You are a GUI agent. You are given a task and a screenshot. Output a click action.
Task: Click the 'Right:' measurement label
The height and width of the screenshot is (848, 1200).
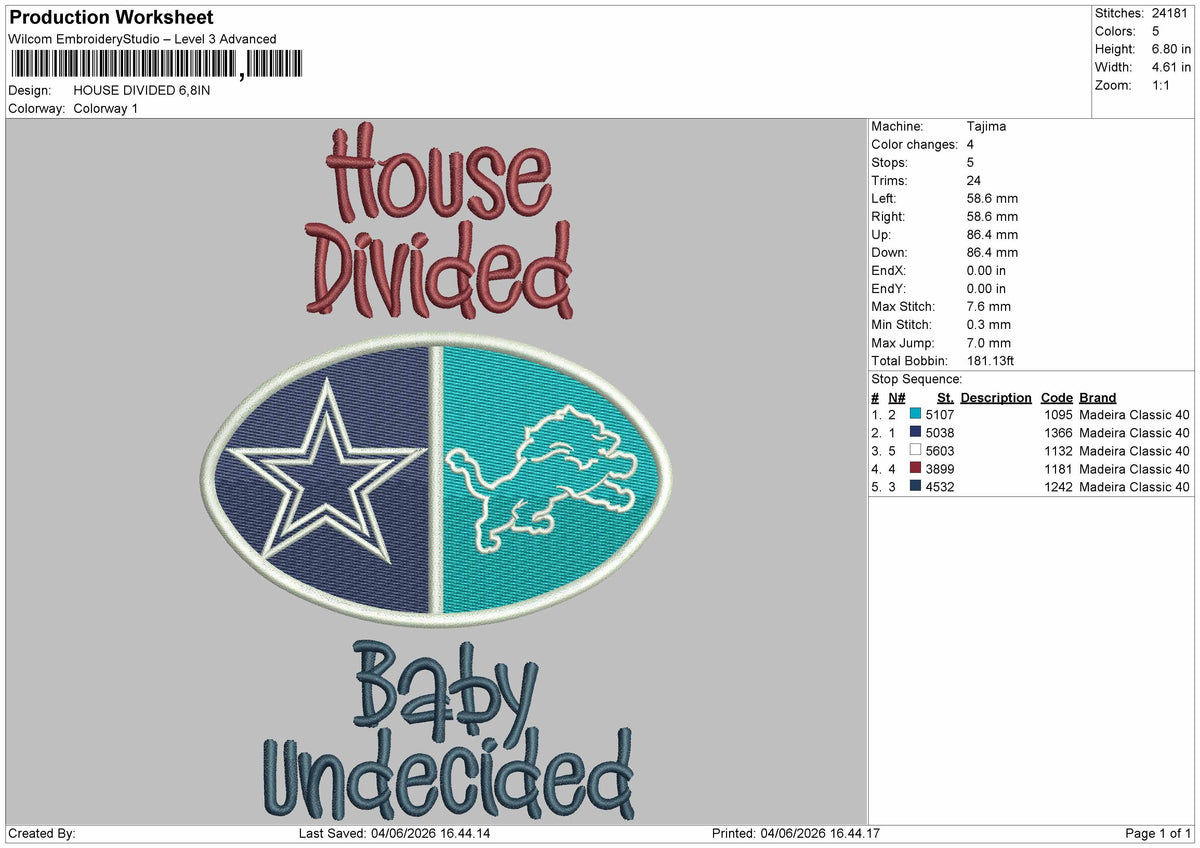(888, 217)
